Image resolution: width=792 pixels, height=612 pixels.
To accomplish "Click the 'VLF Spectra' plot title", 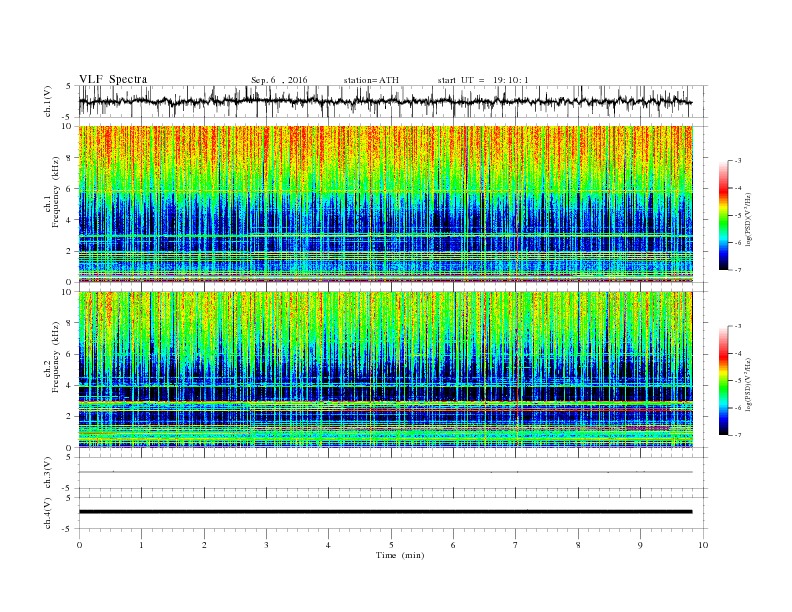I will click(x=113, y=79).
